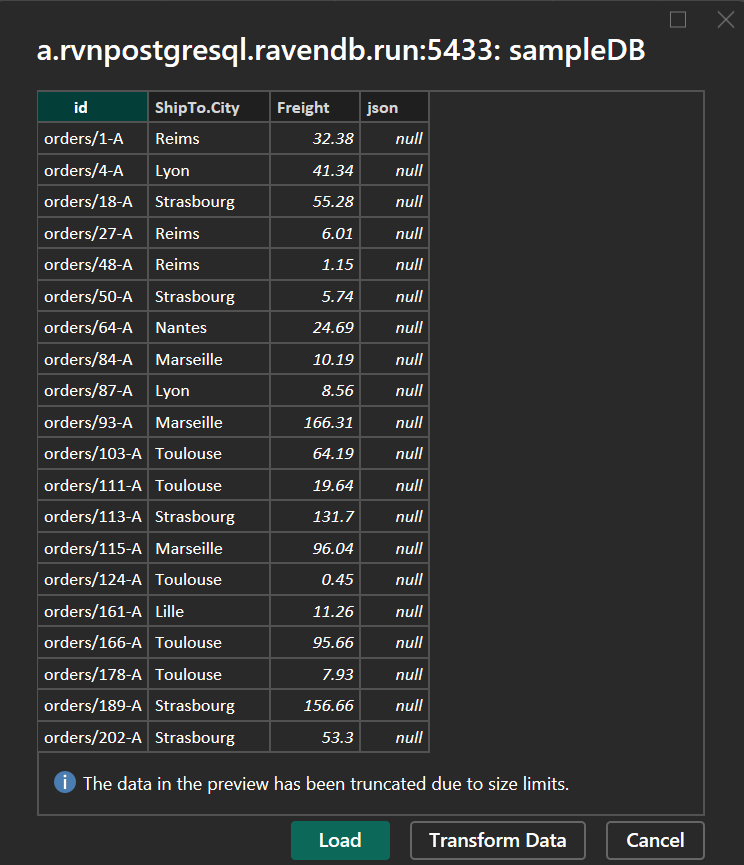Click Freight value 11.26
The image size is (744, 865).
tap(315, 611)
